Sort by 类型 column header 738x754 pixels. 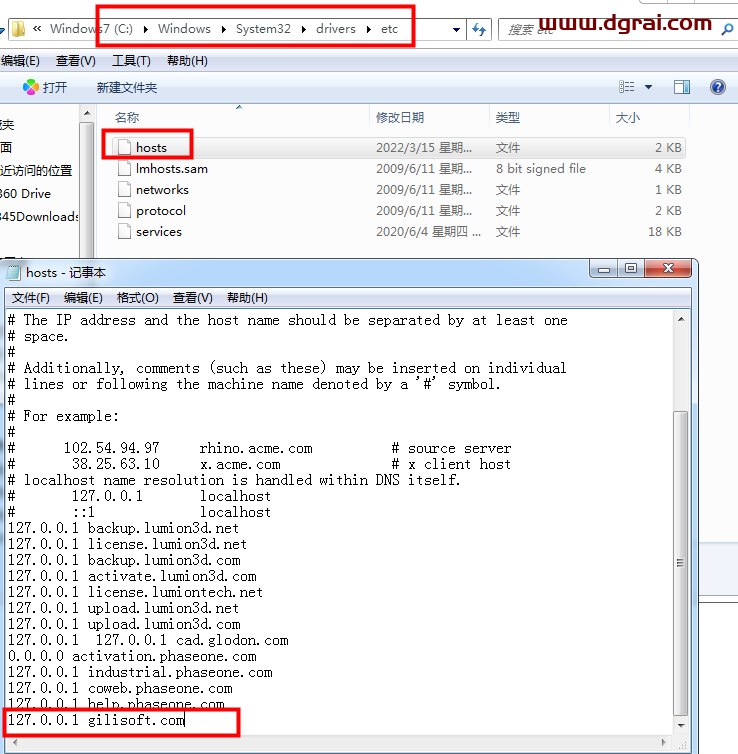click(x=508, y=117)
